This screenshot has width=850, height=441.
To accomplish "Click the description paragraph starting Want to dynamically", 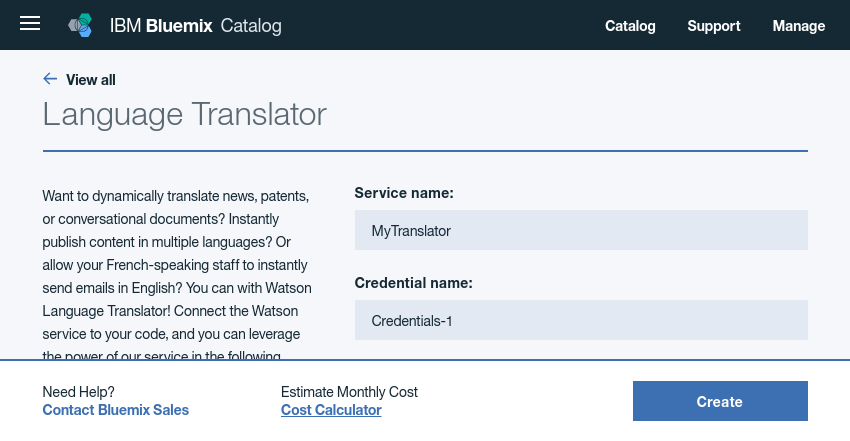I will pos(177,274).
